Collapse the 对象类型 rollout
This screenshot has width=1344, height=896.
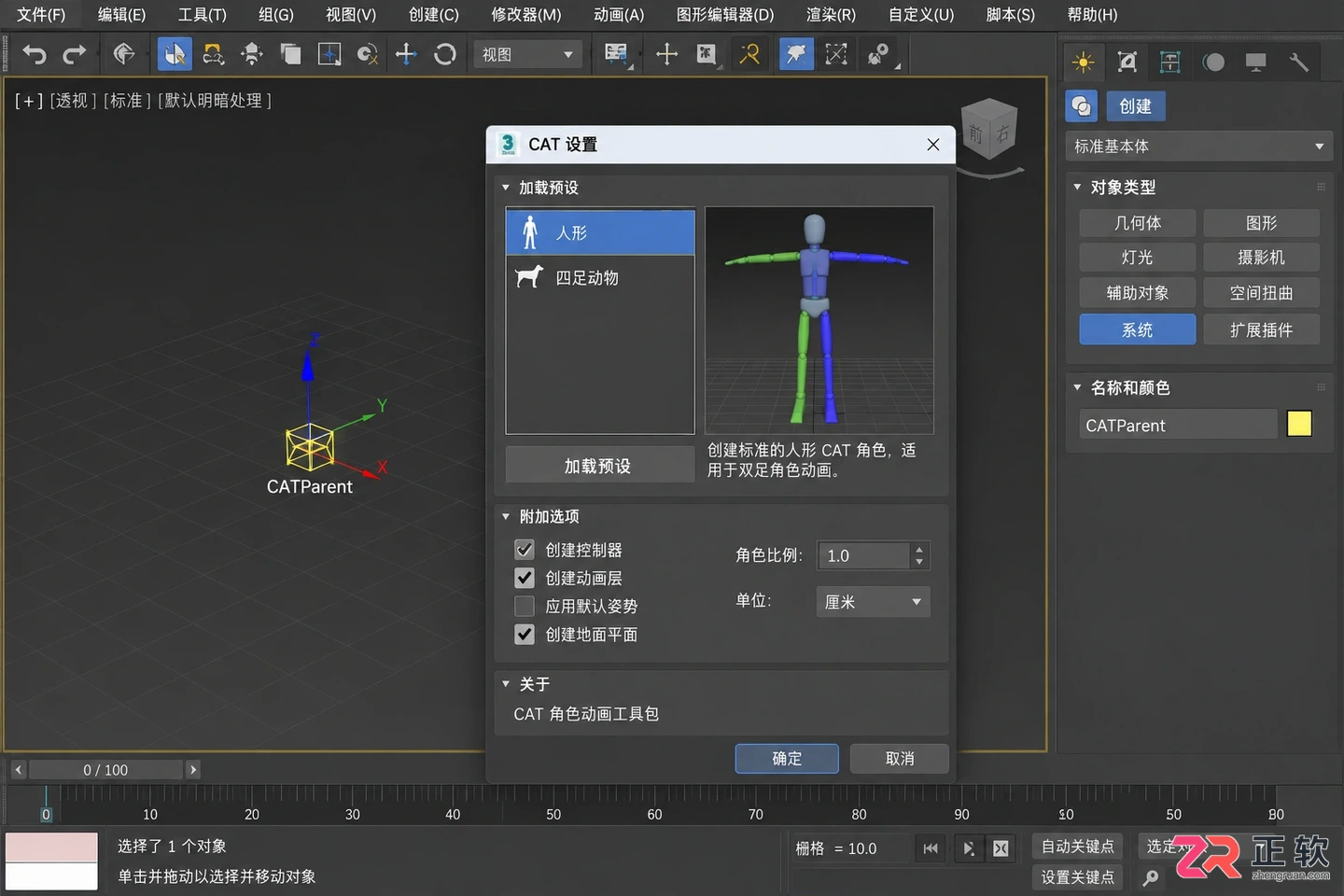click(1077, 187)
